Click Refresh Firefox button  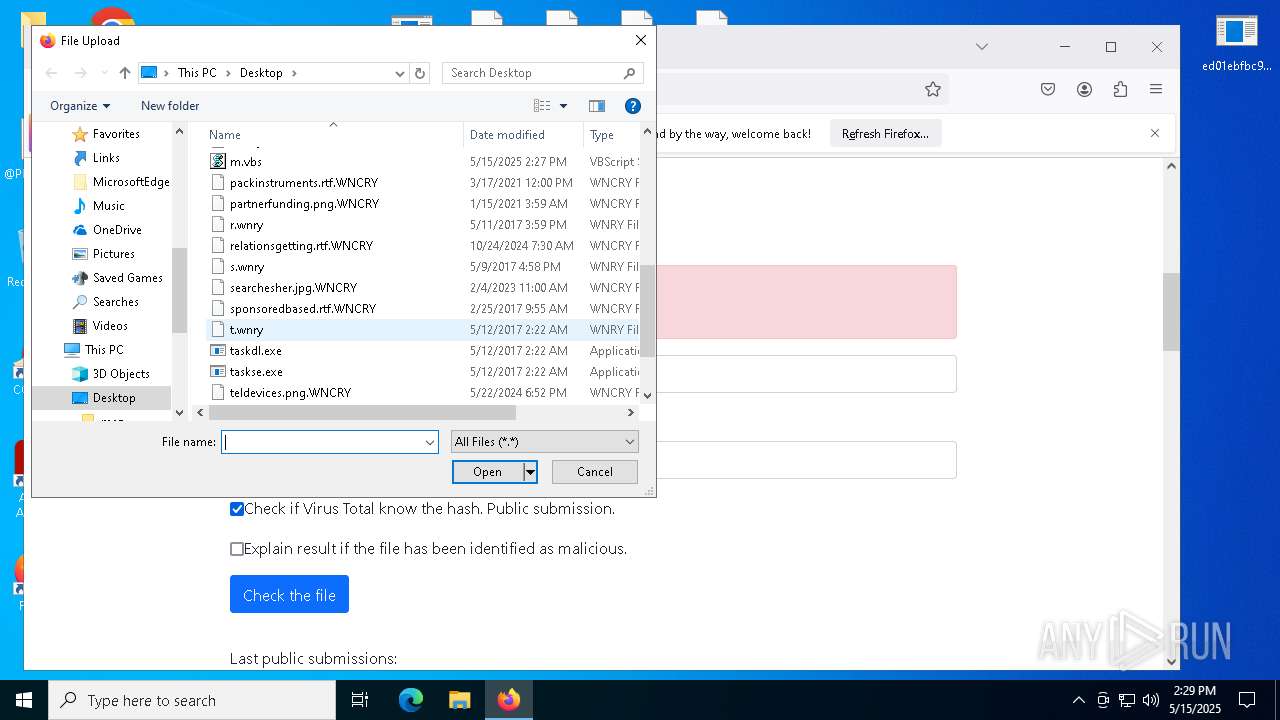tap(885, 134)
